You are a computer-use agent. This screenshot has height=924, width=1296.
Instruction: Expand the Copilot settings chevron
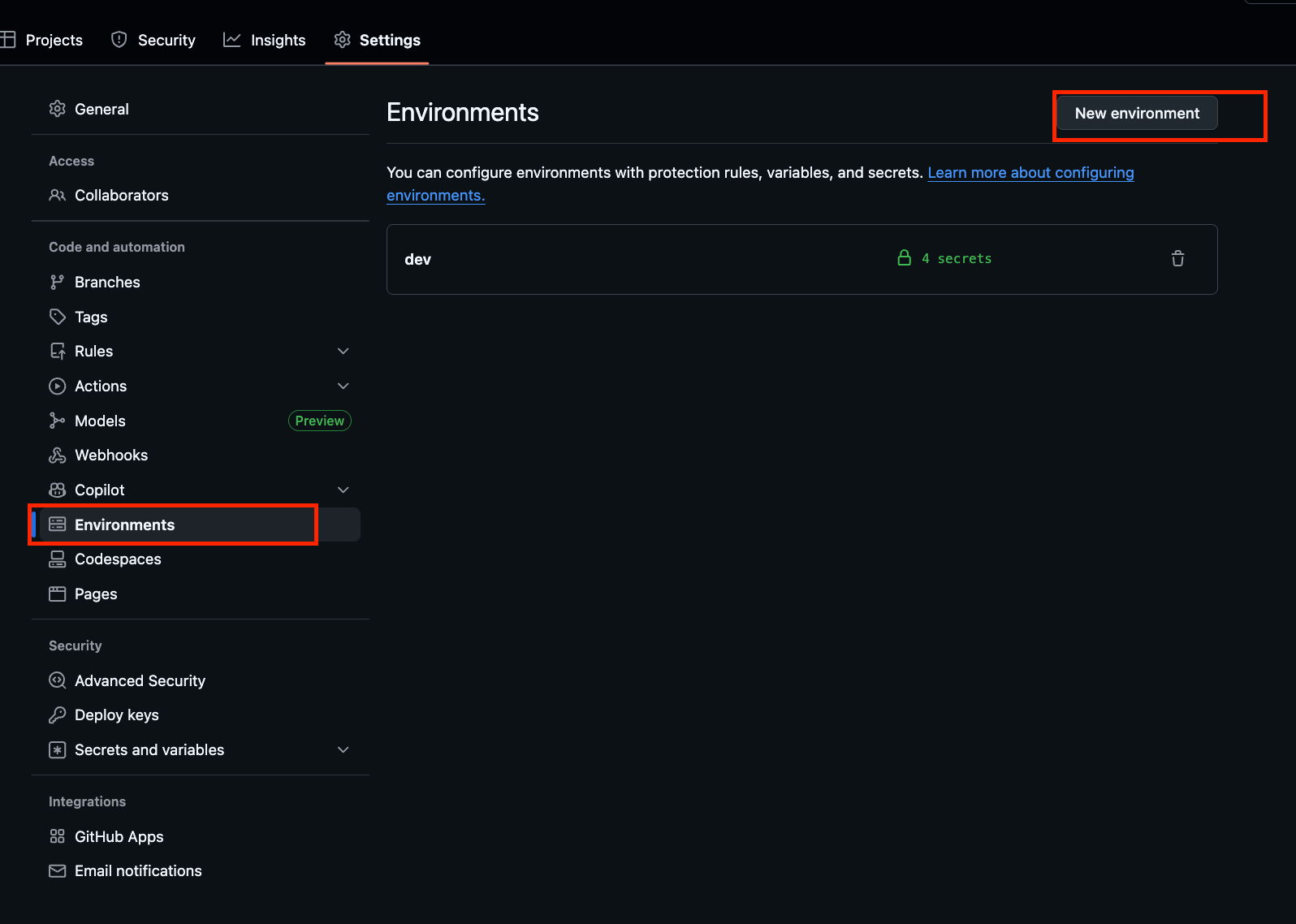coord(343,490)
